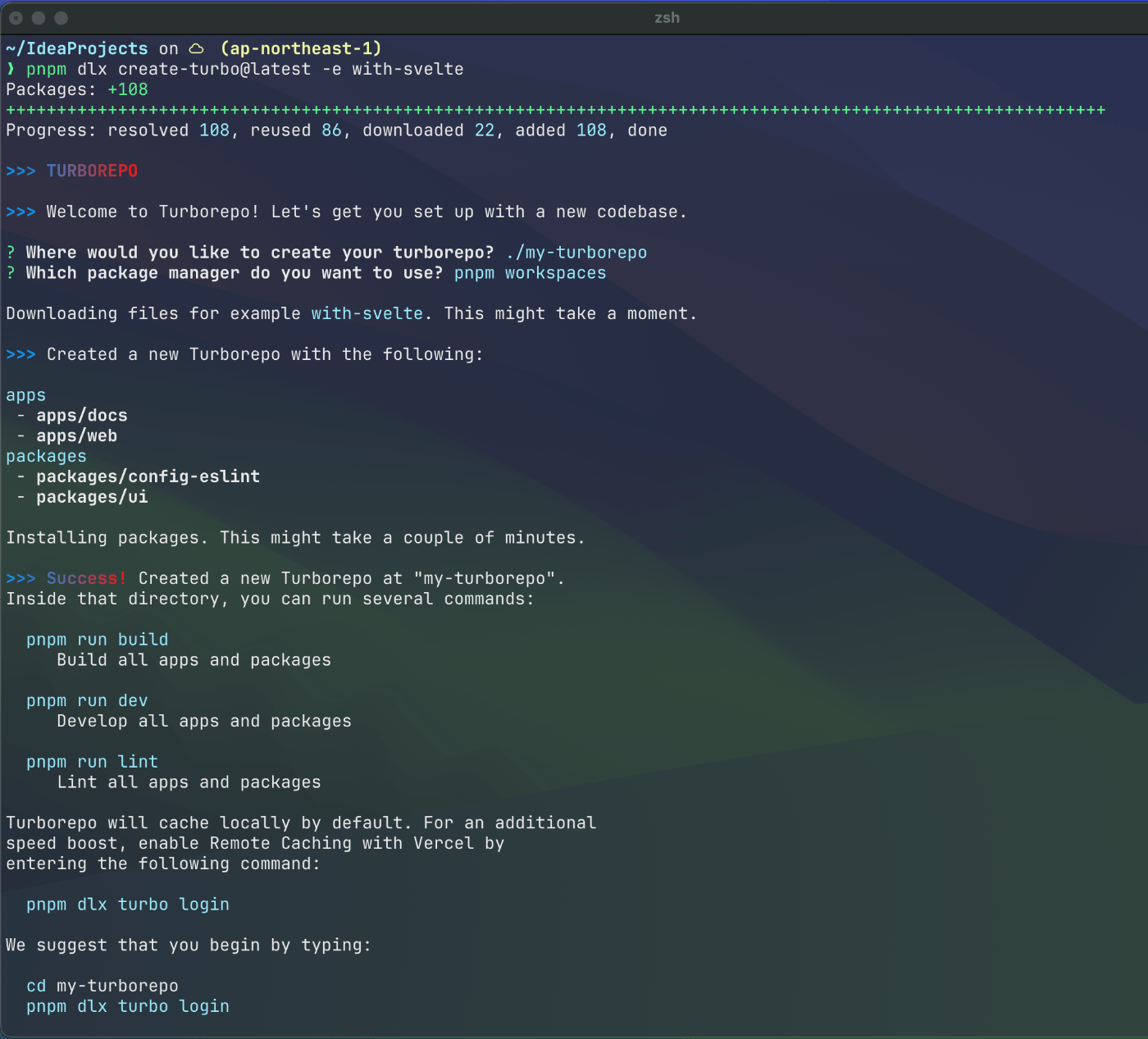The image size is (1148, 1039).
Task: Click the zoom window button
Action: coord(61,17)
